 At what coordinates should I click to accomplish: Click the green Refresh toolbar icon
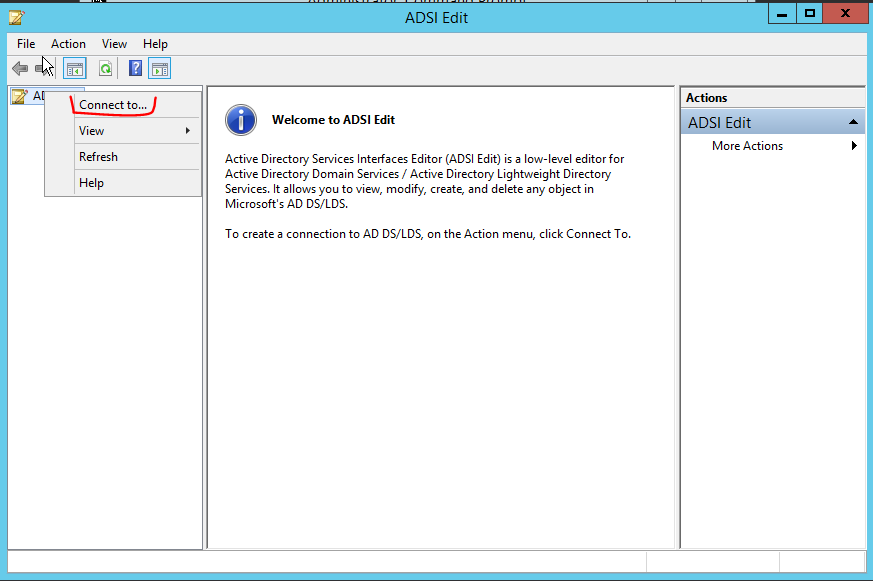click(x=105, y=69)
